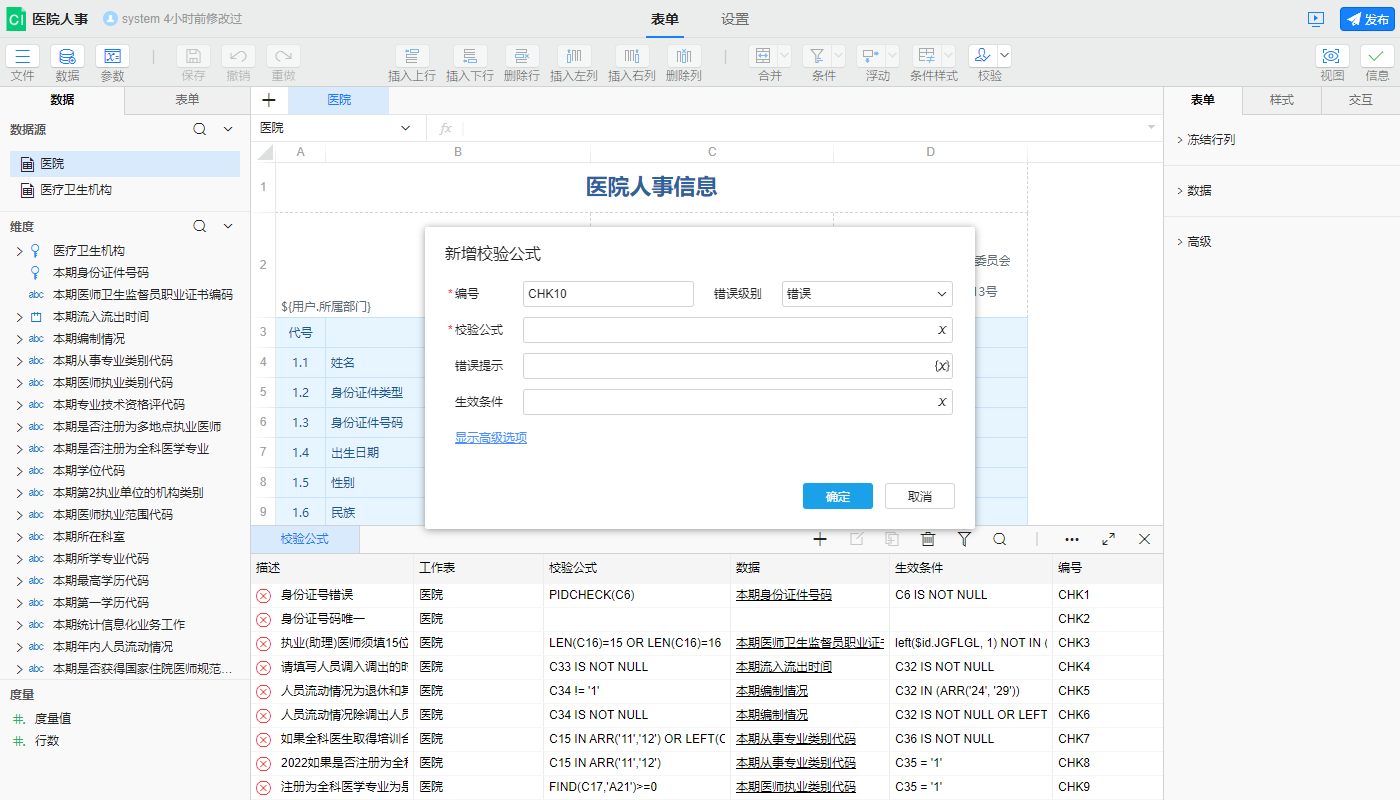The width and height of the screenshot is (1400, 800).
Task: Open the 错误级别 severity dropdown
Action: click(x=866, y=294)
